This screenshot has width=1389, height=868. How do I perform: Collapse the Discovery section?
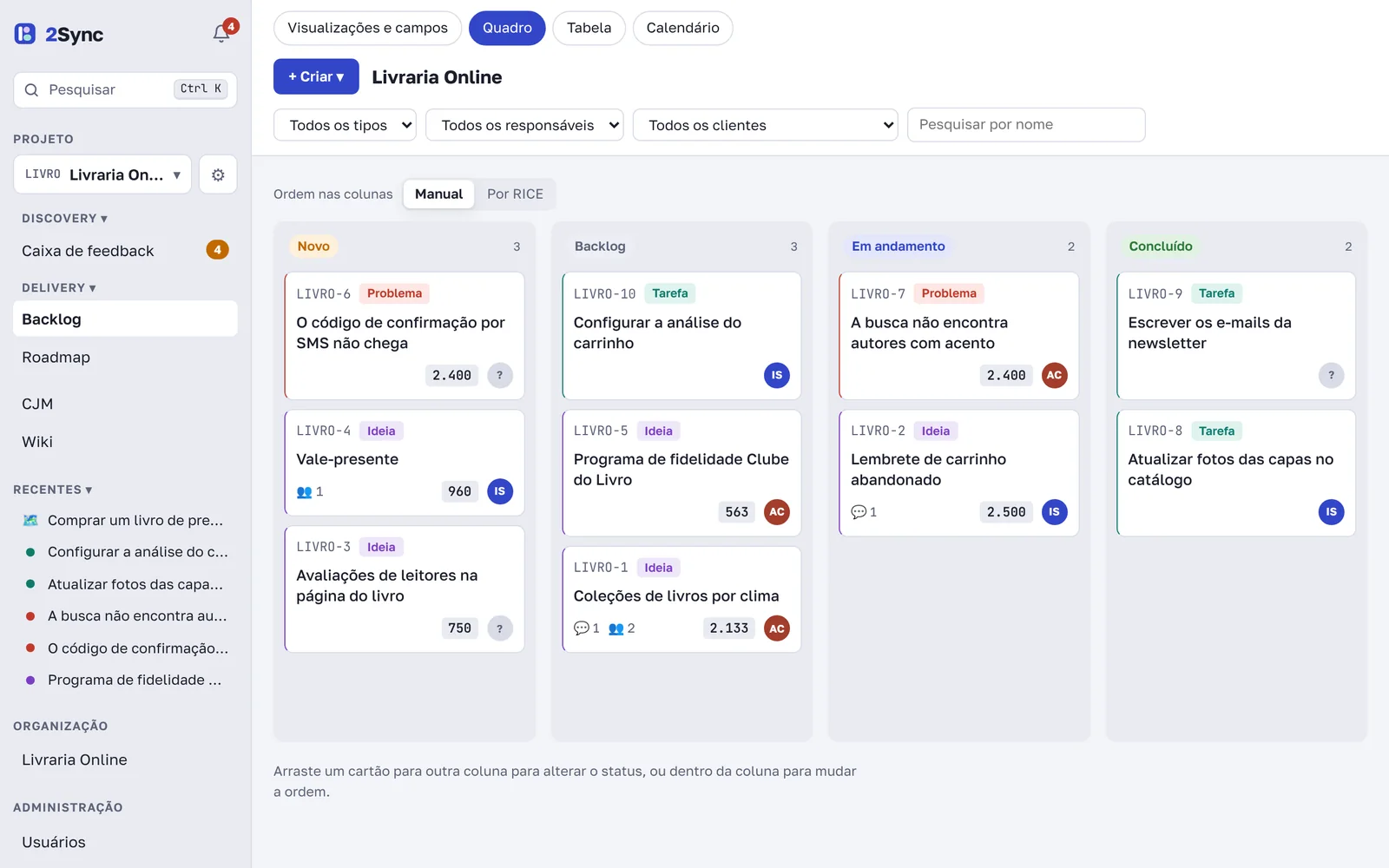pos(64,219)
